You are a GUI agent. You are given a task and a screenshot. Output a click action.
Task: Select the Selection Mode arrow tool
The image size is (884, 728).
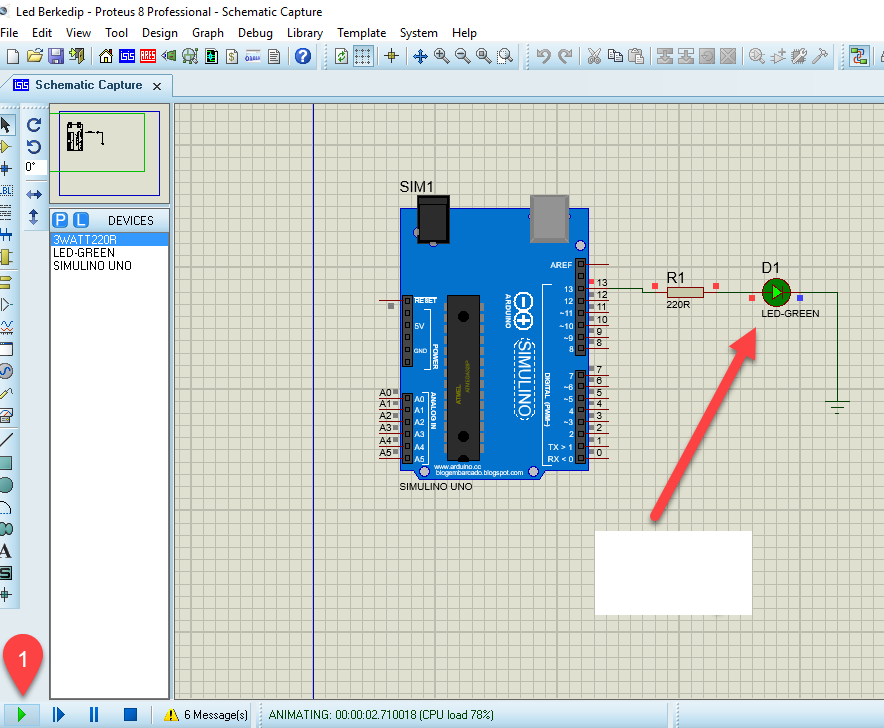pyautogui.click(x=6, y=125)
